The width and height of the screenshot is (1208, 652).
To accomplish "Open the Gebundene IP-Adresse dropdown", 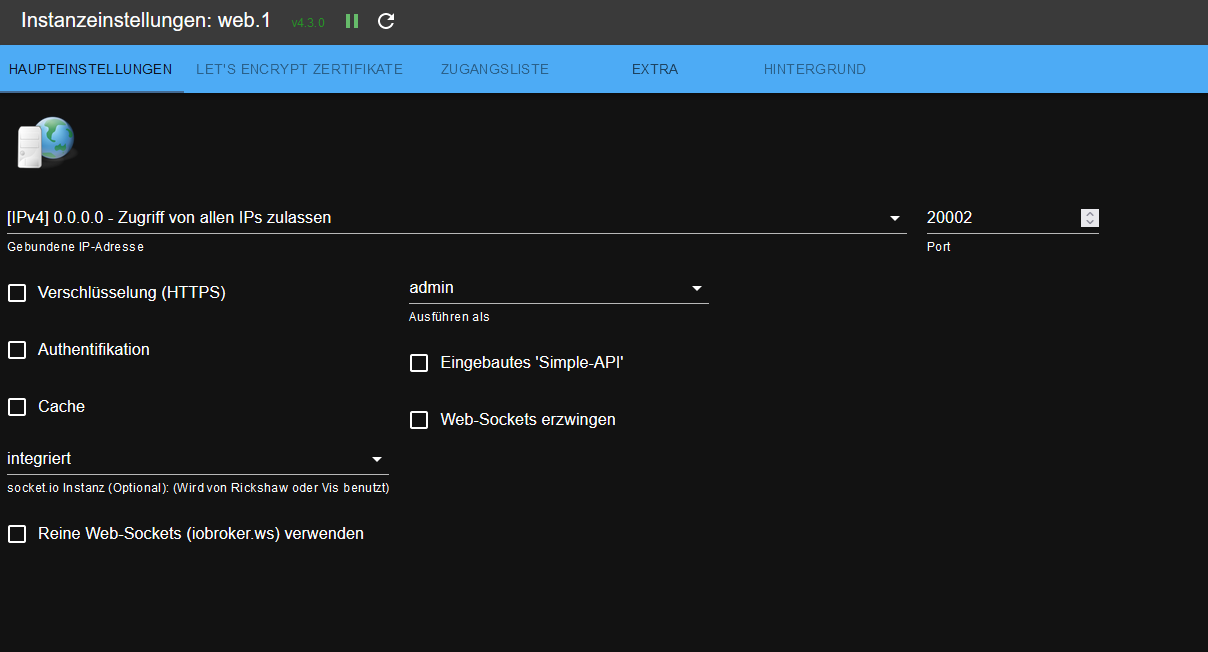I will tap(455, 218).
